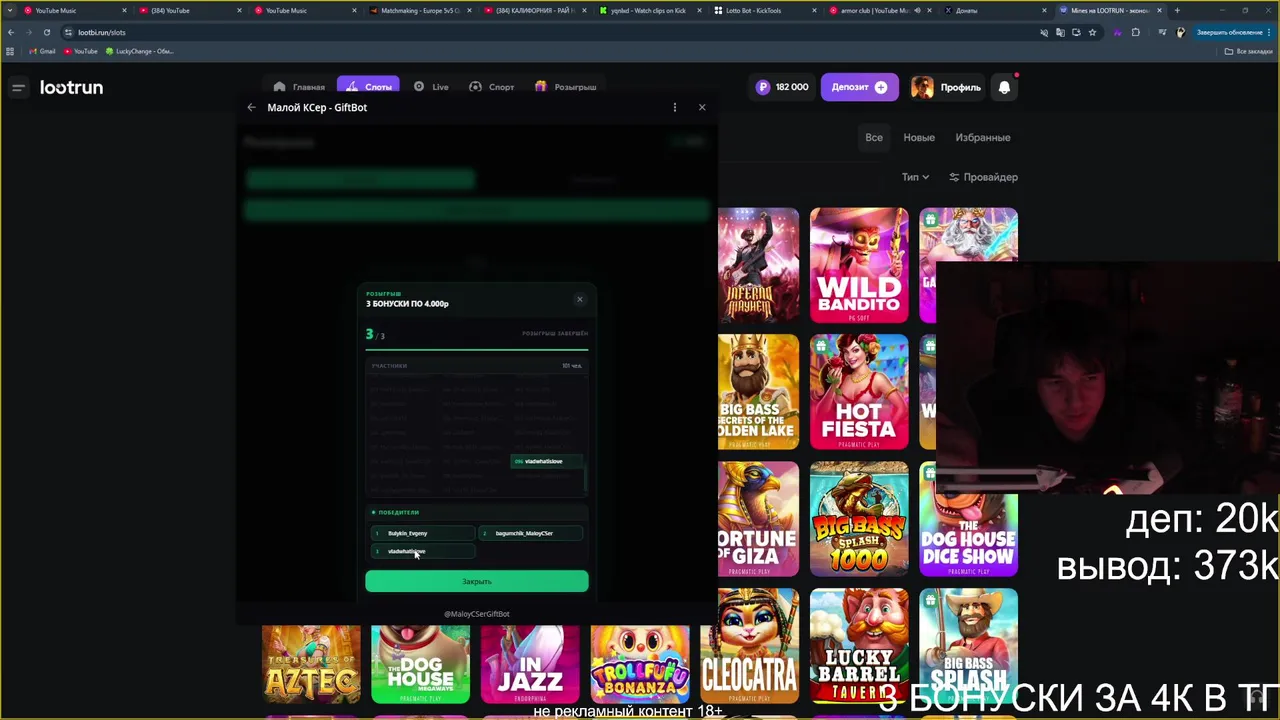Viewport: 1280px width, 720px height.
Task: Close the 3 БОНУСКИ ПО 4.000р dialog
Action: coord(579,299)
